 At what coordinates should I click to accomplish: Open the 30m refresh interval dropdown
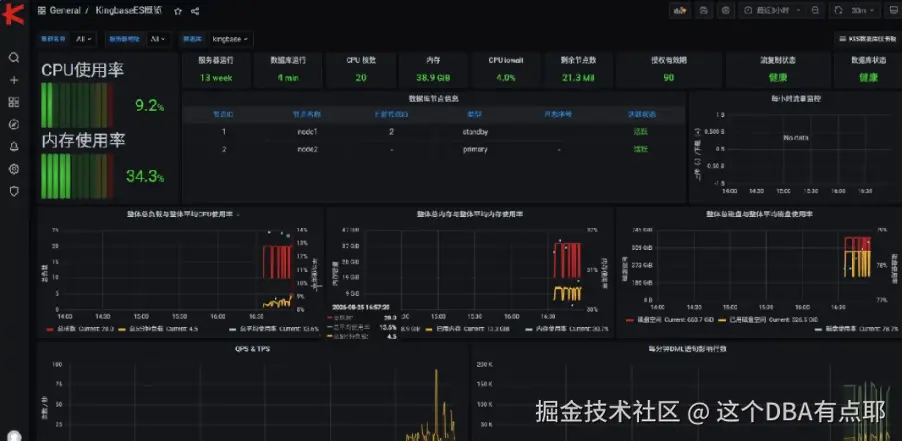[x=863, y=10]
